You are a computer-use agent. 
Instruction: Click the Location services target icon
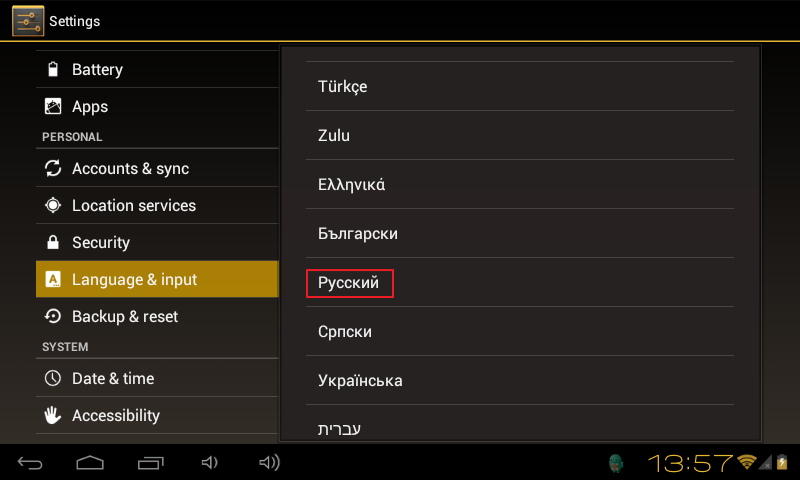pyautogui.click(x=53, y=205)
